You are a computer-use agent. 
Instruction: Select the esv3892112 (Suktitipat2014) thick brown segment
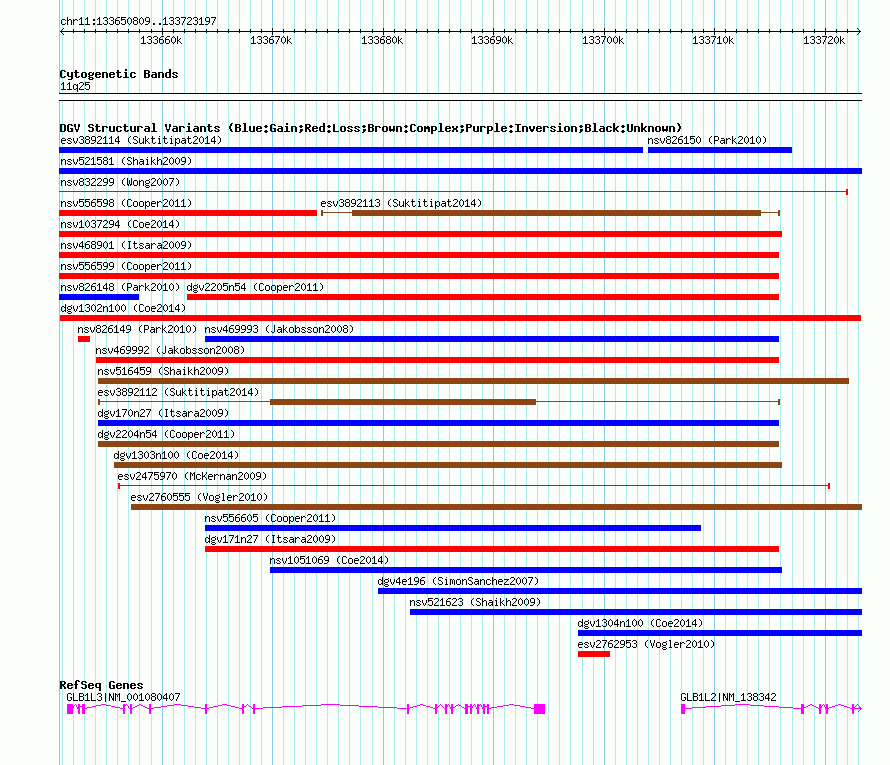pos(403,402)
